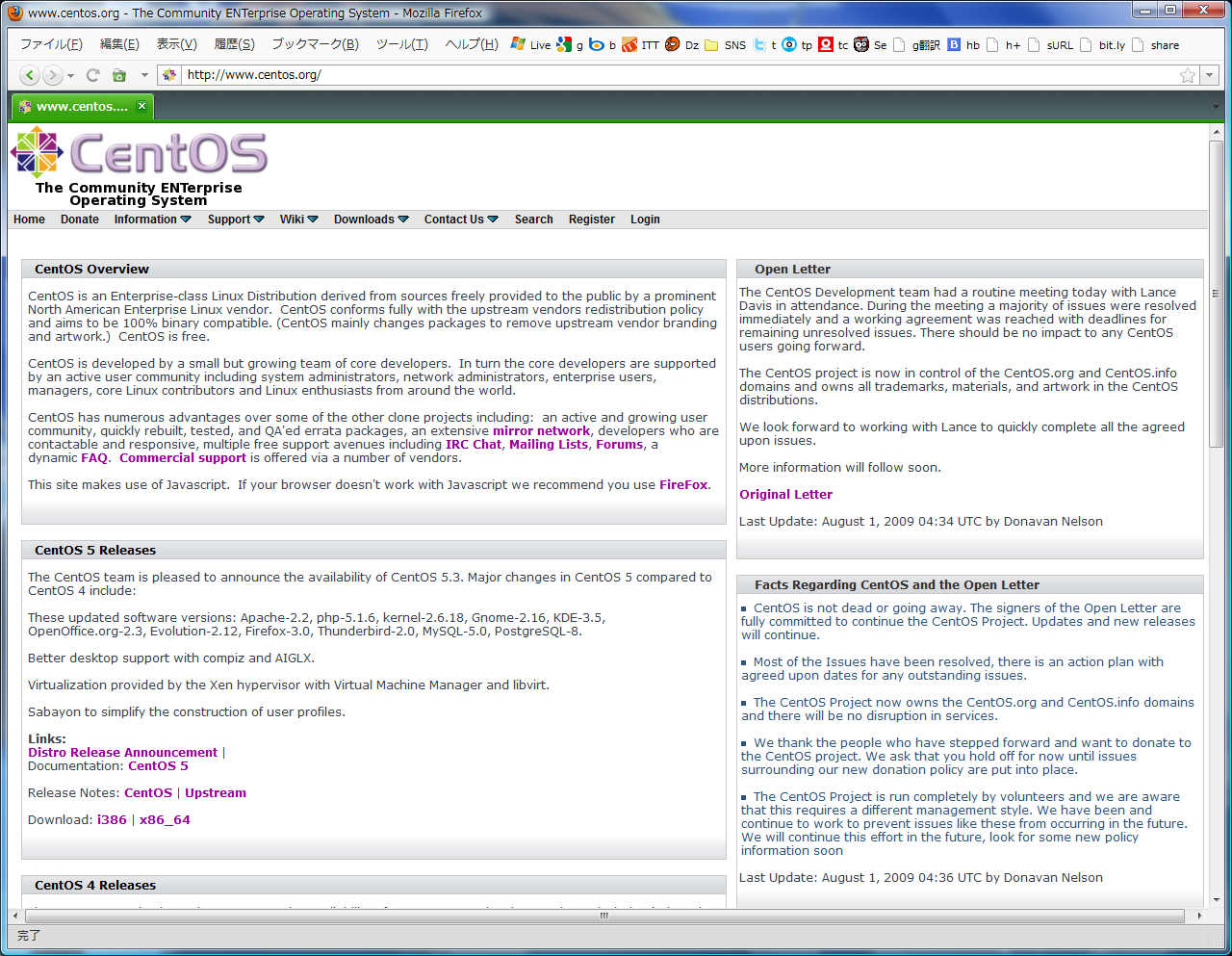Viewport: 1232px width, 956px height.
Task: Open the ITT bookmark
Action: tap(640, 44)
